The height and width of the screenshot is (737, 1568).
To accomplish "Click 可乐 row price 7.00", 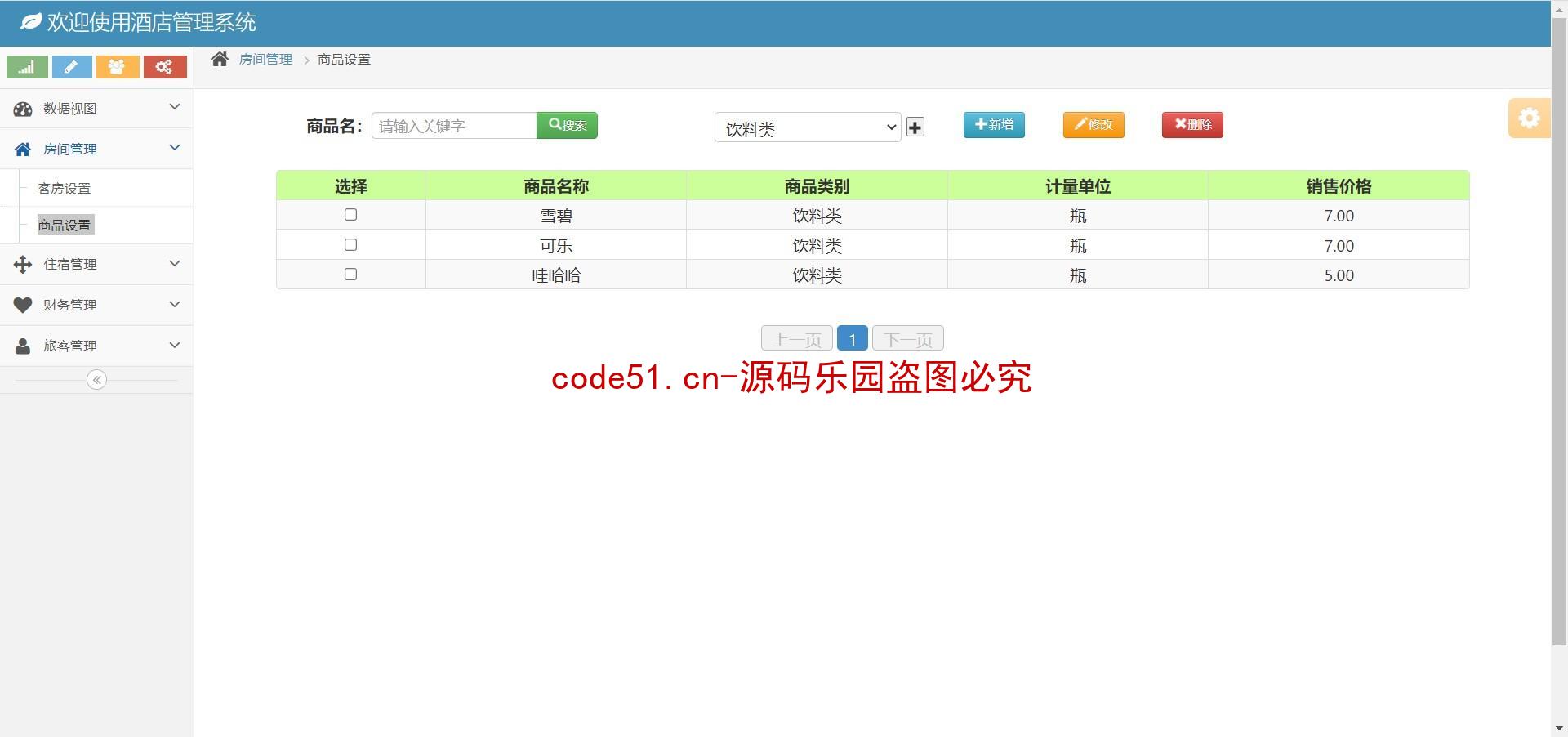I will (x=1339, y=246).
